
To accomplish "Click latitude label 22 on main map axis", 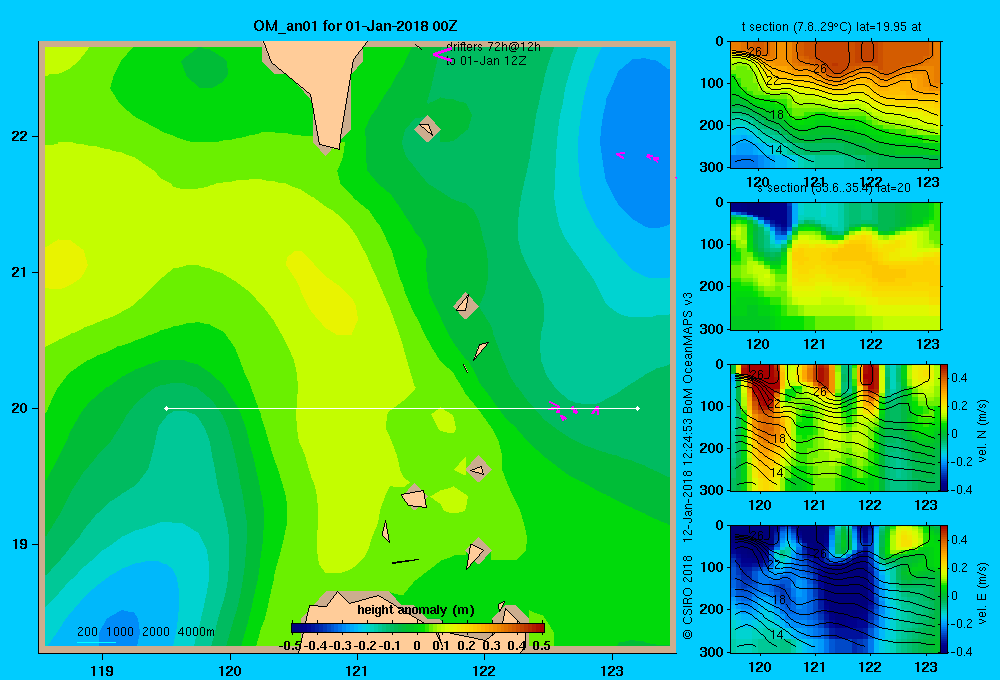I will (20, 136).
